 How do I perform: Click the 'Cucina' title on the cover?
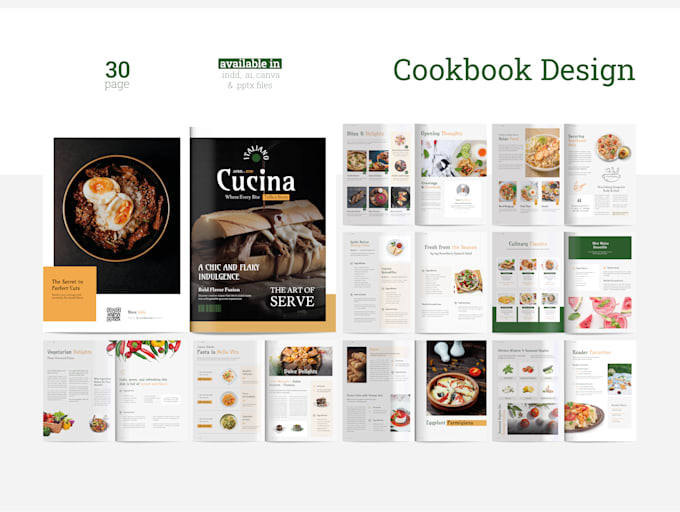(x=256, y=181)
